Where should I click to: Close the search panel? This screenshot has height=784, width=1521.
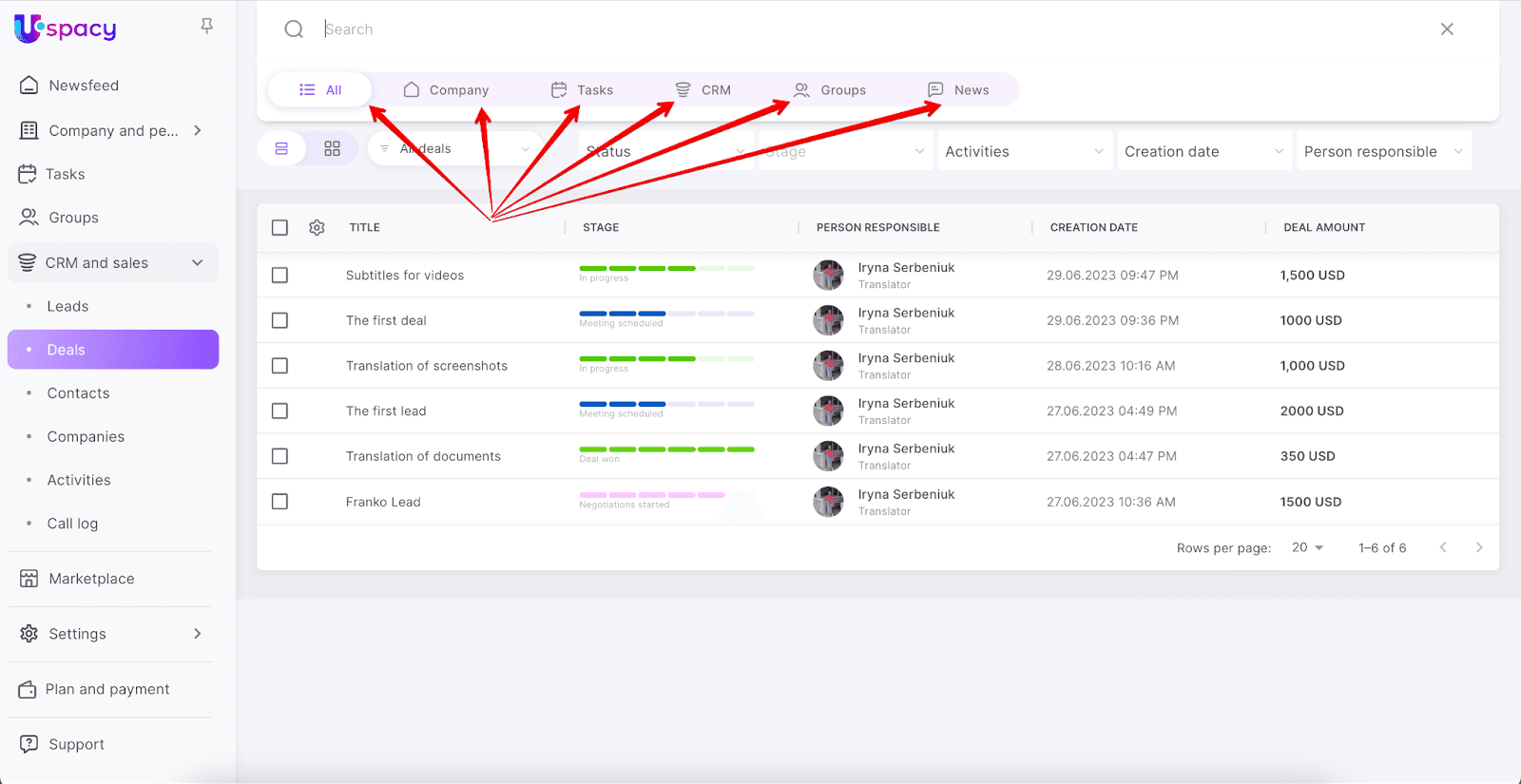tap(1446, 29)
